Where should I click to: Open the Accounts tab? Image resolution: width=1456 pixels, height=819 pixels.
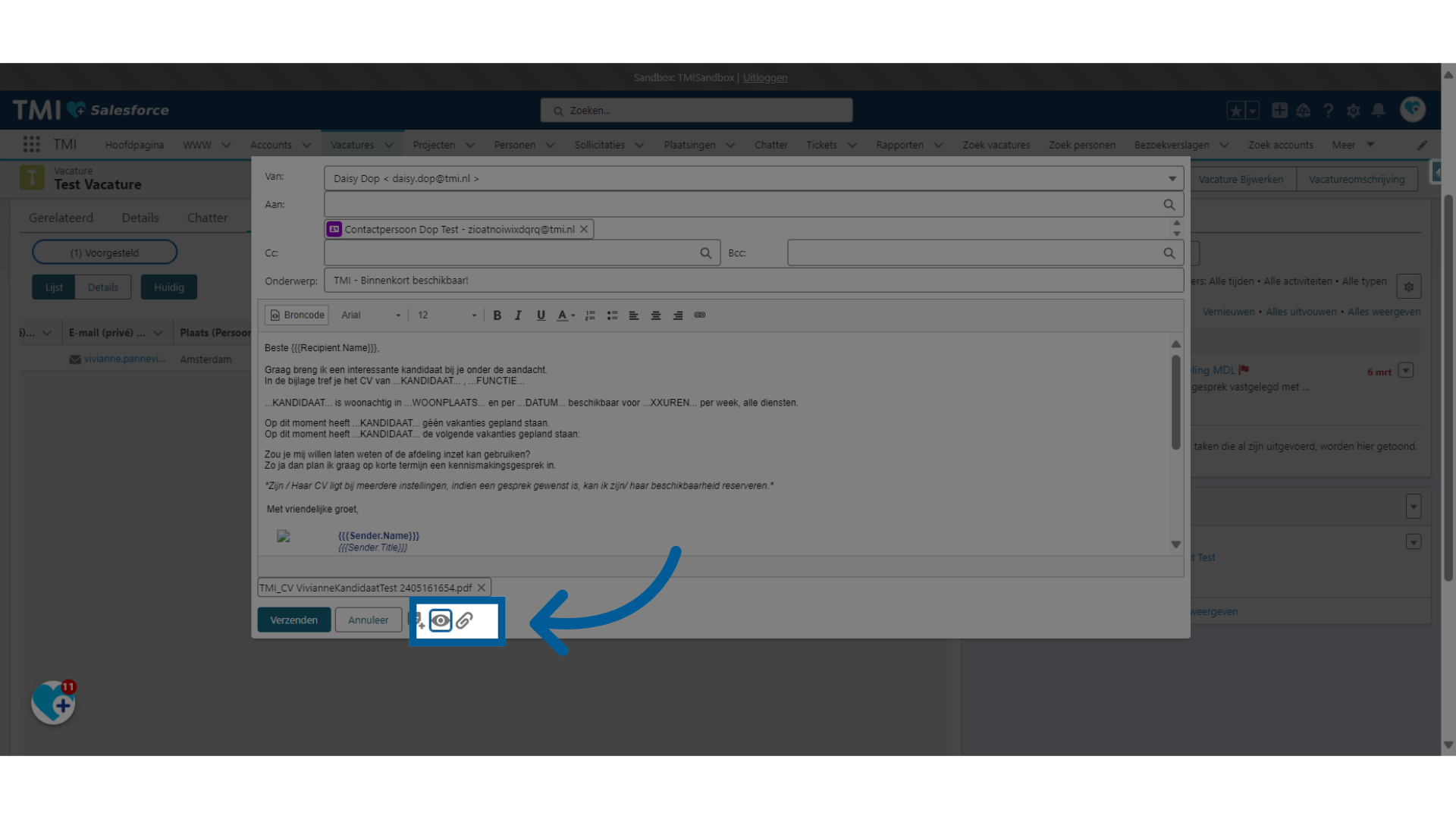(271, 145)
